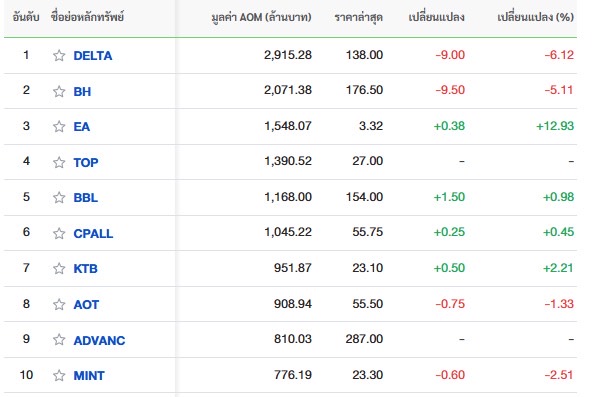Open the MINT stock symbol

pyautogui.click(x=89, y=376)
